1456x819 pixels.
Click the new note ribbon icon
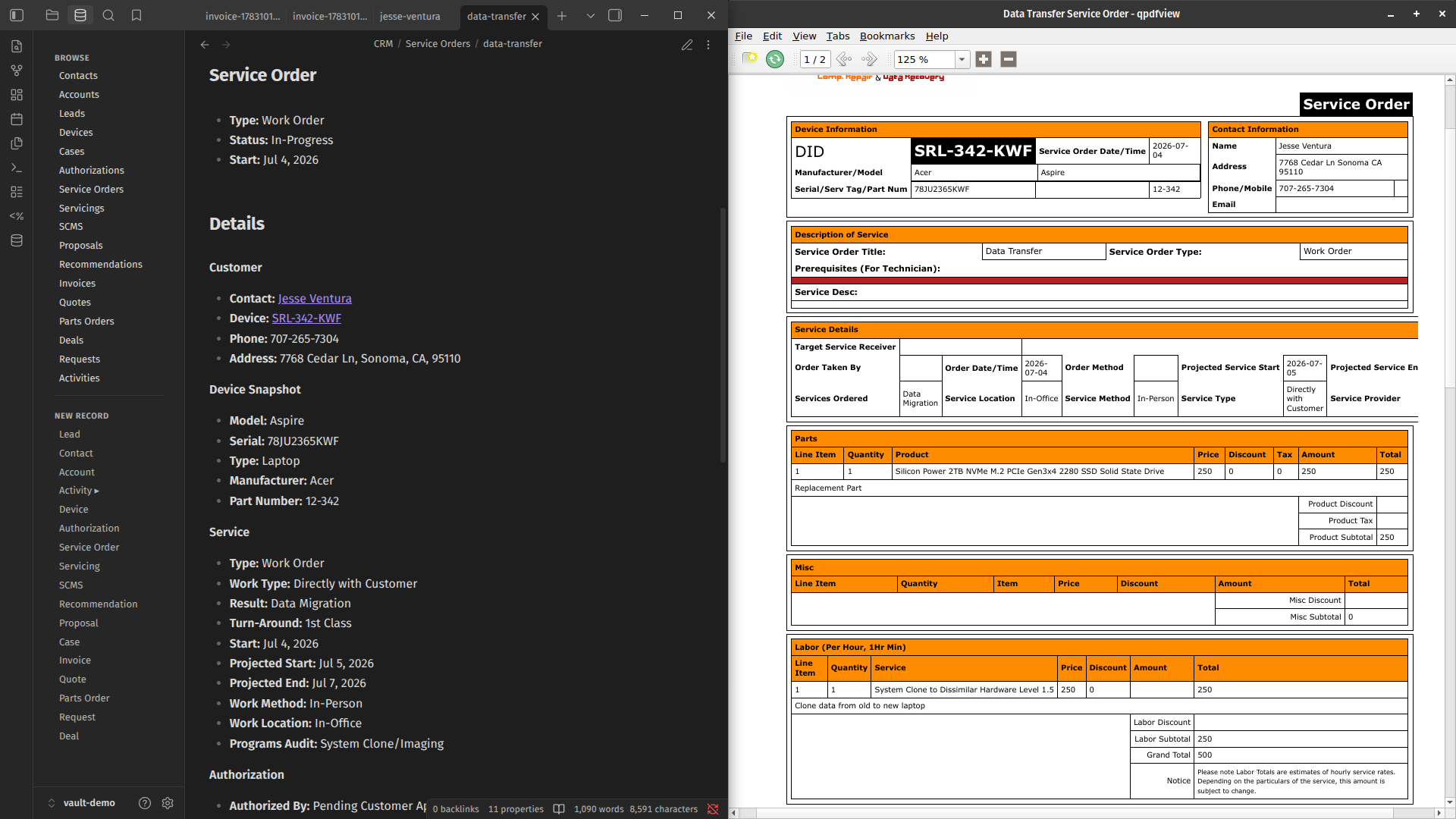point(17,46)
